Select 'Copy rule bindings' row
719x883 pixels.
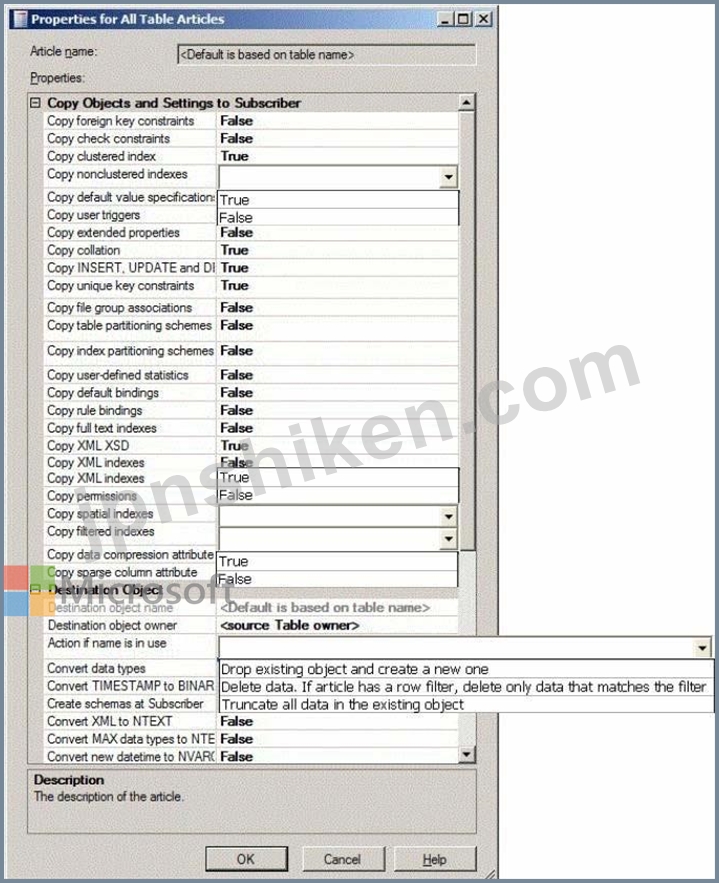pyautogui.click(x=251, y=411)
